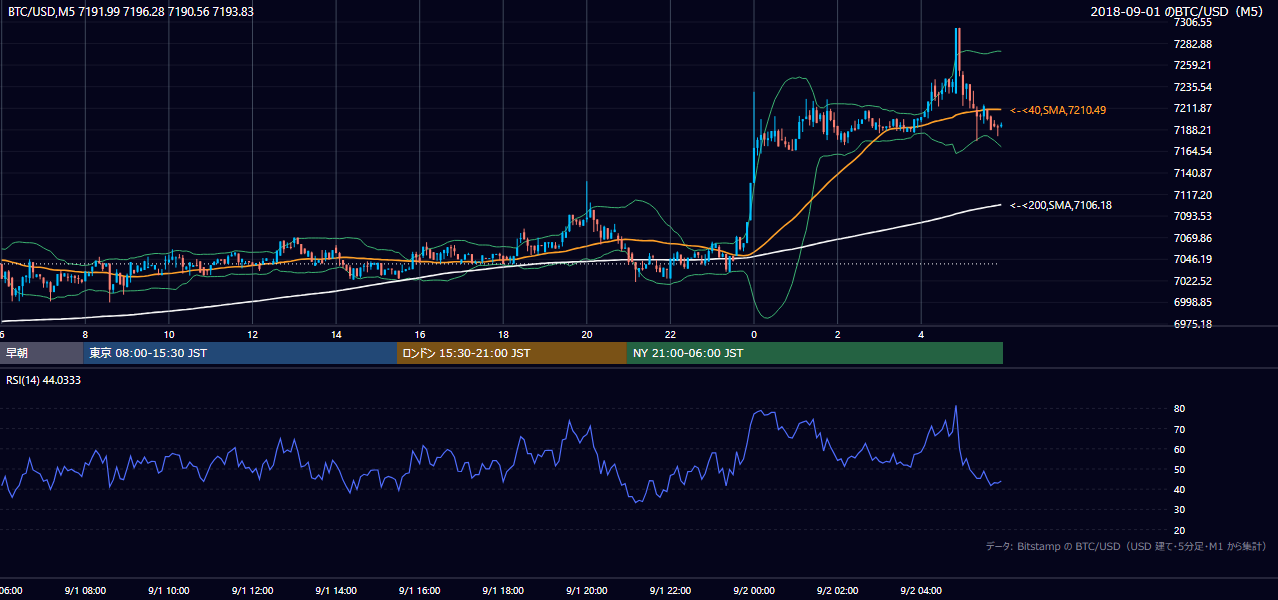1278x600 pixels.
Task: Click hour tick 16 under the price chart
Action: pos(420,335)
